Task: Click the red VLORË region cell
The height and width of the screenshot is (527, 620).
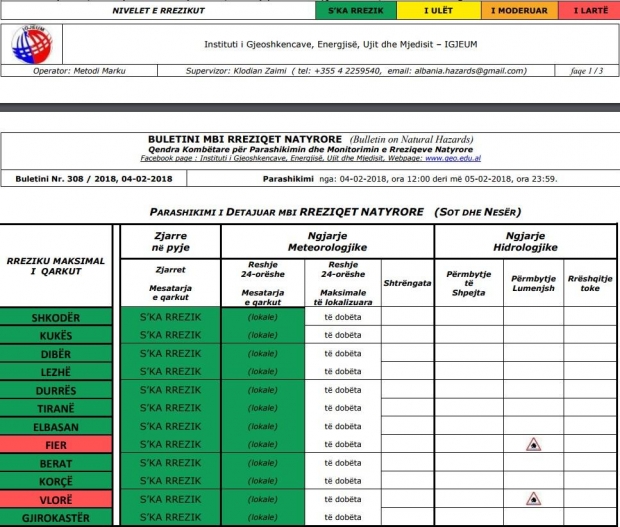Action: pos(56,498)
